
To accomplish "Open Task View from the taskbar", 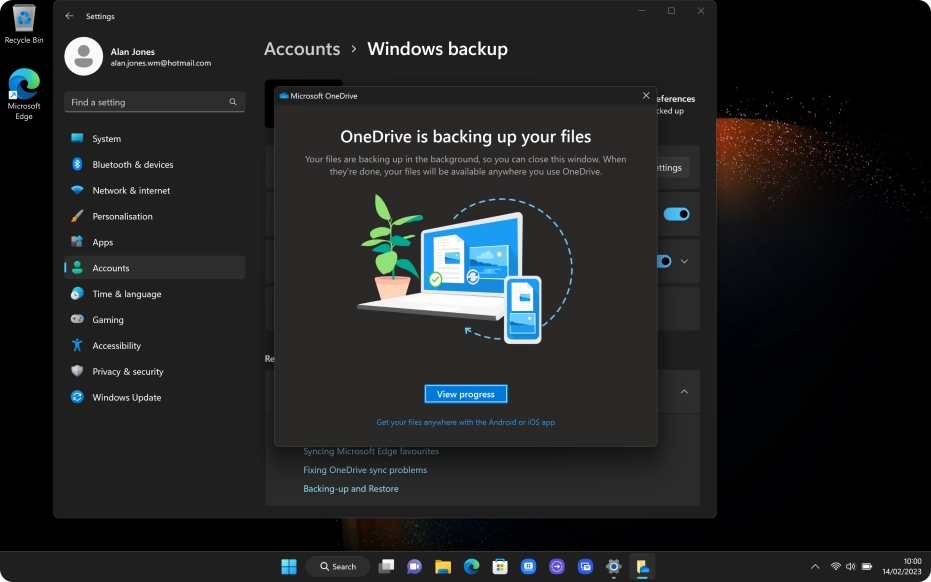I will point(386,566).
